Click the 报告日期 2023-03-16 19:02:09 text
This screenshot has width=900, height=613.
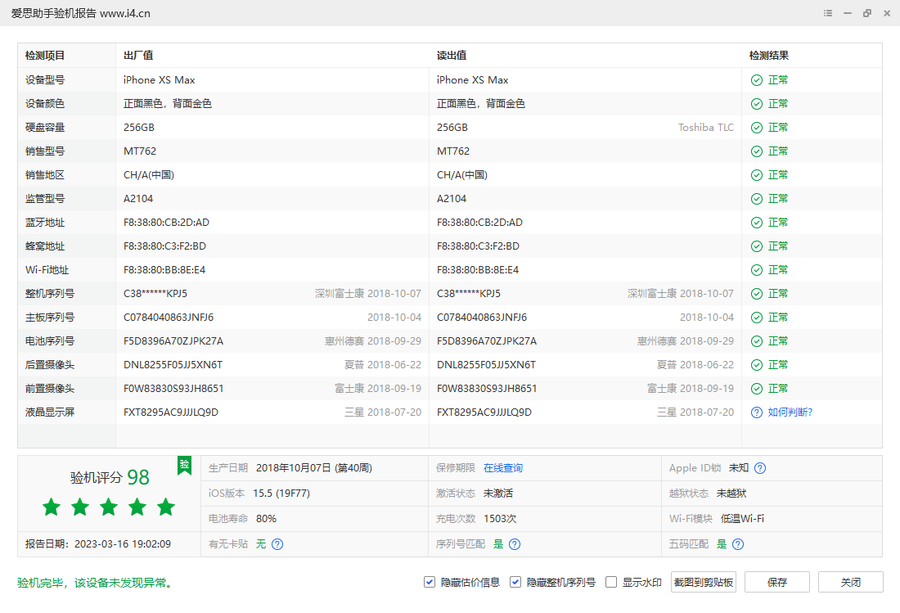click(x=98, y=544)
